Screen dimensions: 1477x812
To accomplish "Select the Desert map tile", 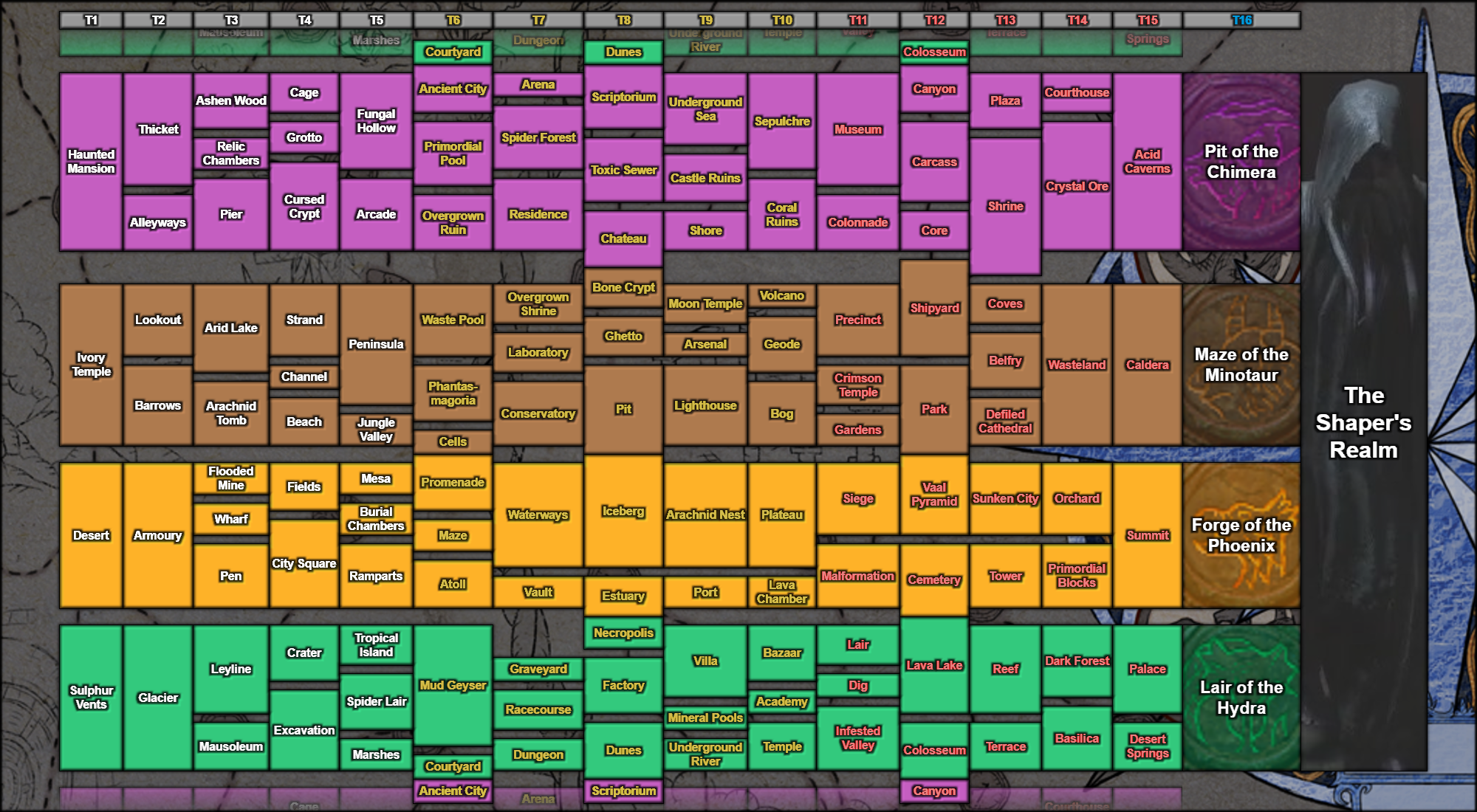I will [91, 535].
